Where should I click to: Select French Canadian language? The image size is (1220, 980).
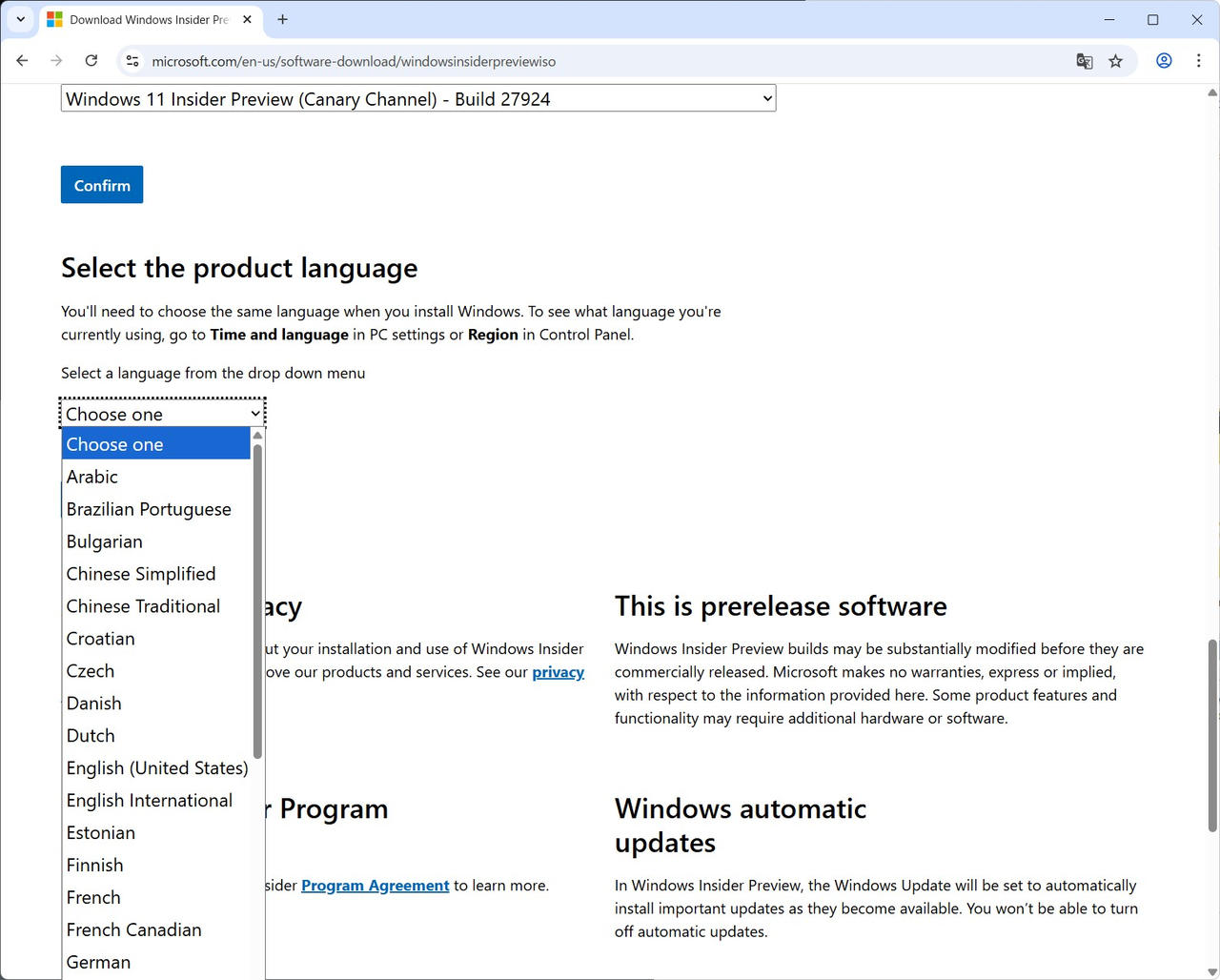(x=156, y=930)
